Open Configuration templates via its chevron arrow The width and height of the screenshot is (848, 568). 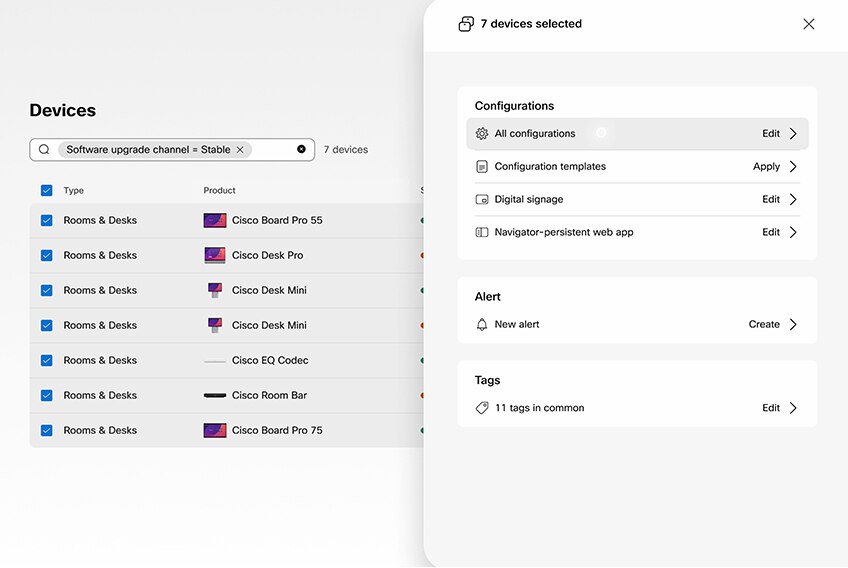coord(793,167)
